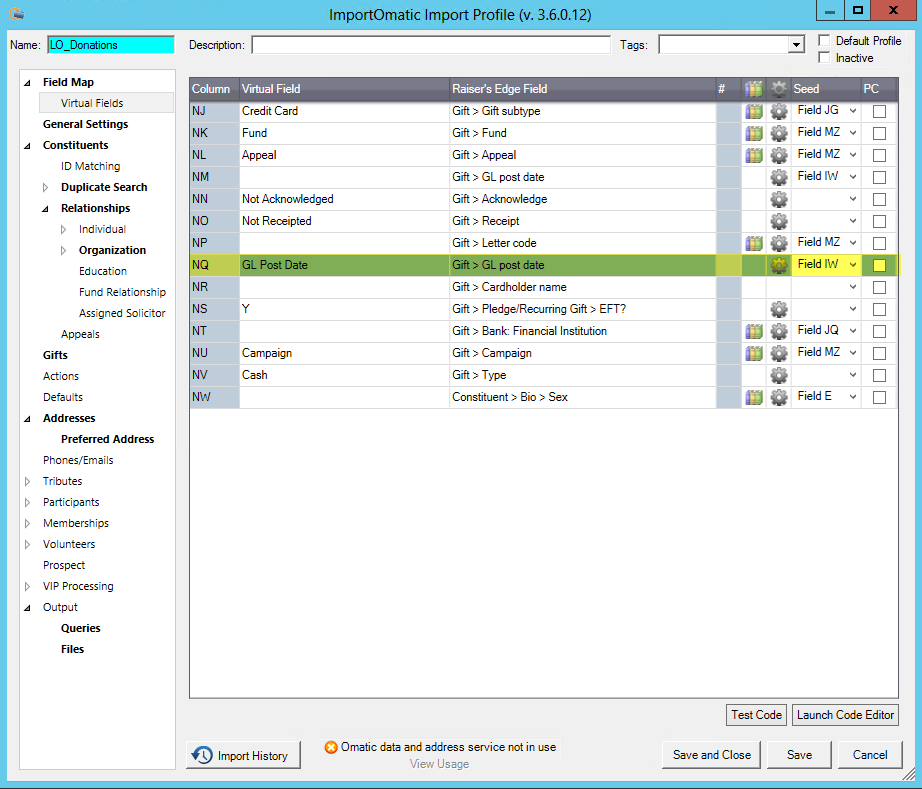
Task: Open the Tags dropdown
Action: [x=796, y=45]
